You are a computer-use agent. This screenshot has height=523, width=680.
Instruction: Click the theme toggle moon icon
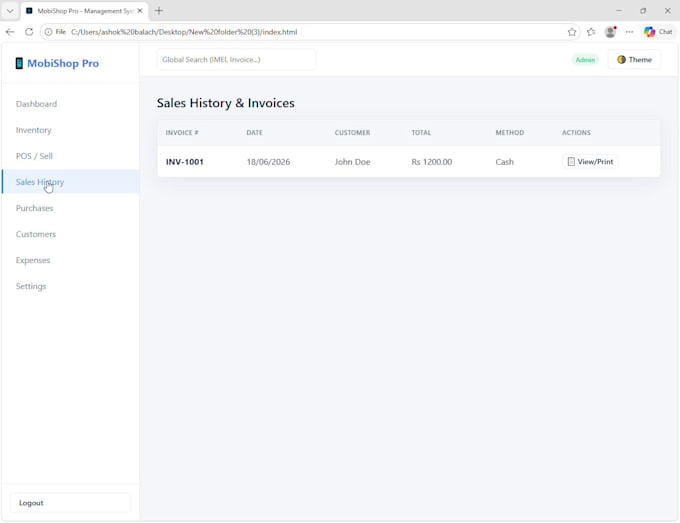pyautogui.click(x=621, y=60)
